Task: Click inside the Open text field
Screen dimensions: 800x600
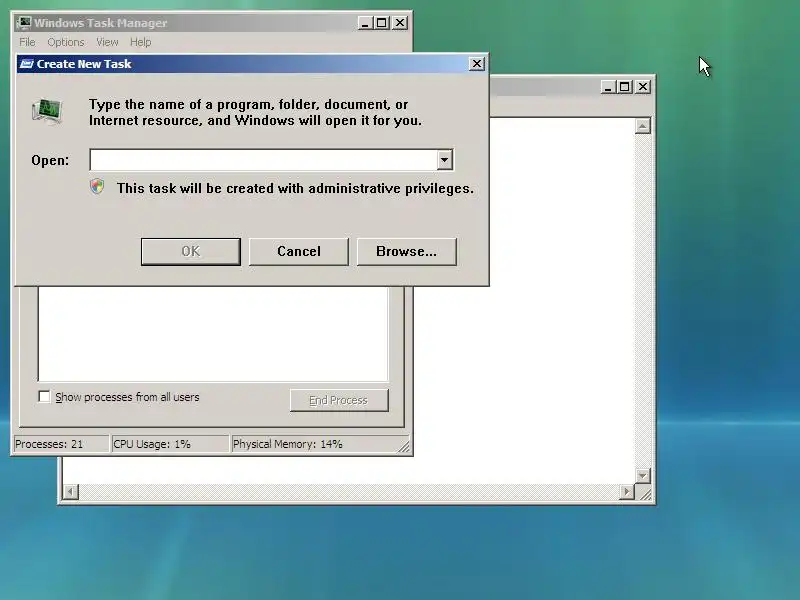Action: coord(263,160)
